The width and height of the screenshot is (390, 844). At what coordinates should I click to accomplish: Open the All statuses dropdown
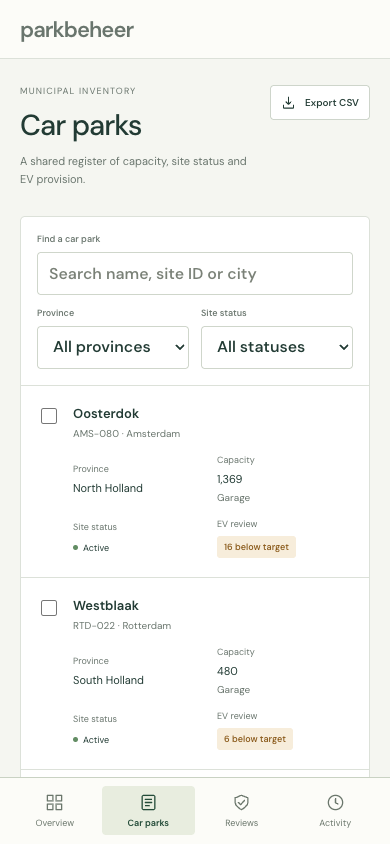[x=277, y=347]
